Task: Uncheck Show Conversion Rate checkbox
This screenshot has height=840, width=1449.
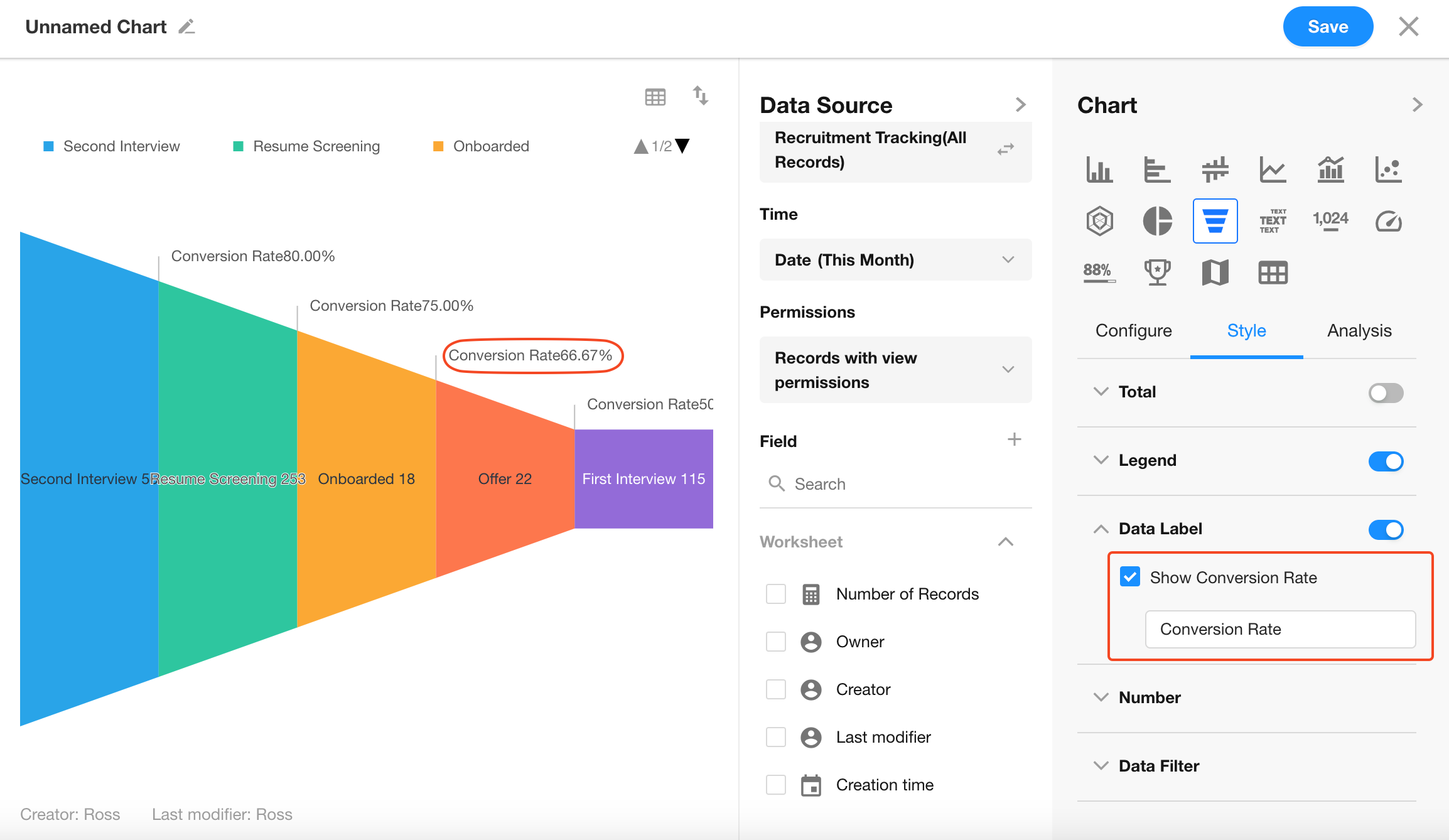Action: point(1130,577)
